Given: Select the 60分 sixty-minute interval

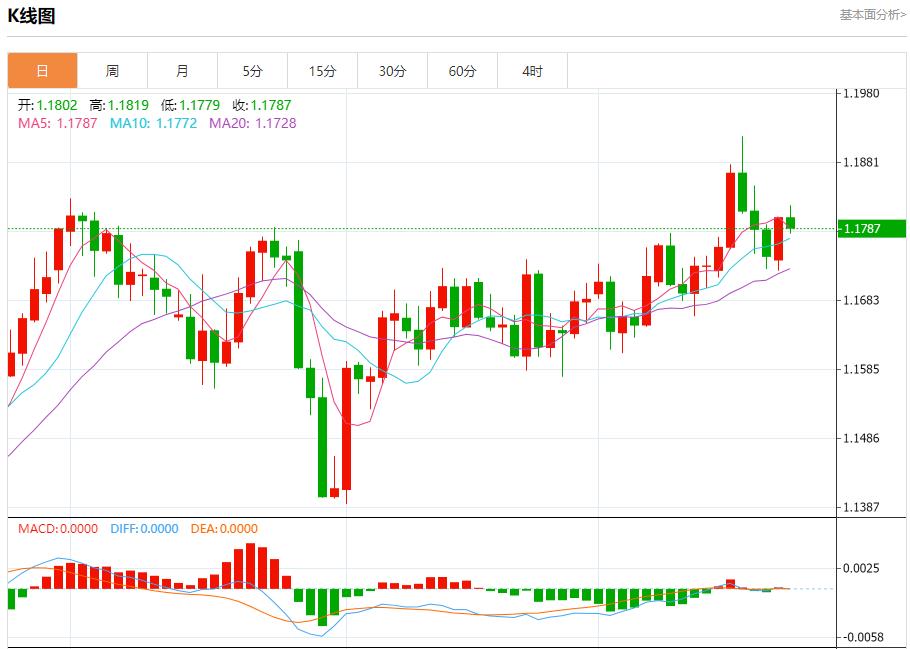Looking at the screenshot, I should click(x=461, y=70).
